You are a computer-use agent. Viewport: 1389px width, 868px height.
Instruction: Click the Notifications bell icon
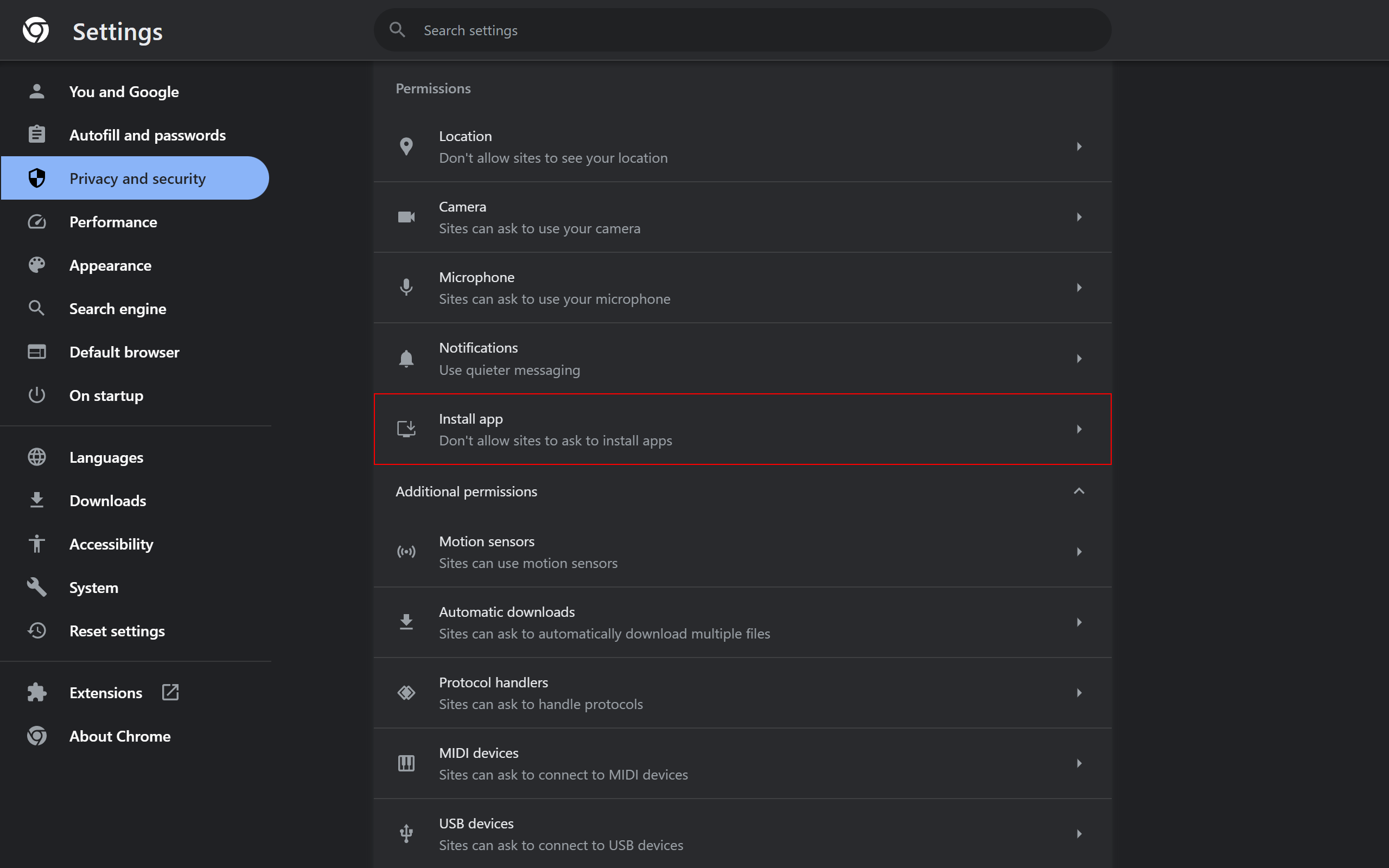click(x=406, y=359)
